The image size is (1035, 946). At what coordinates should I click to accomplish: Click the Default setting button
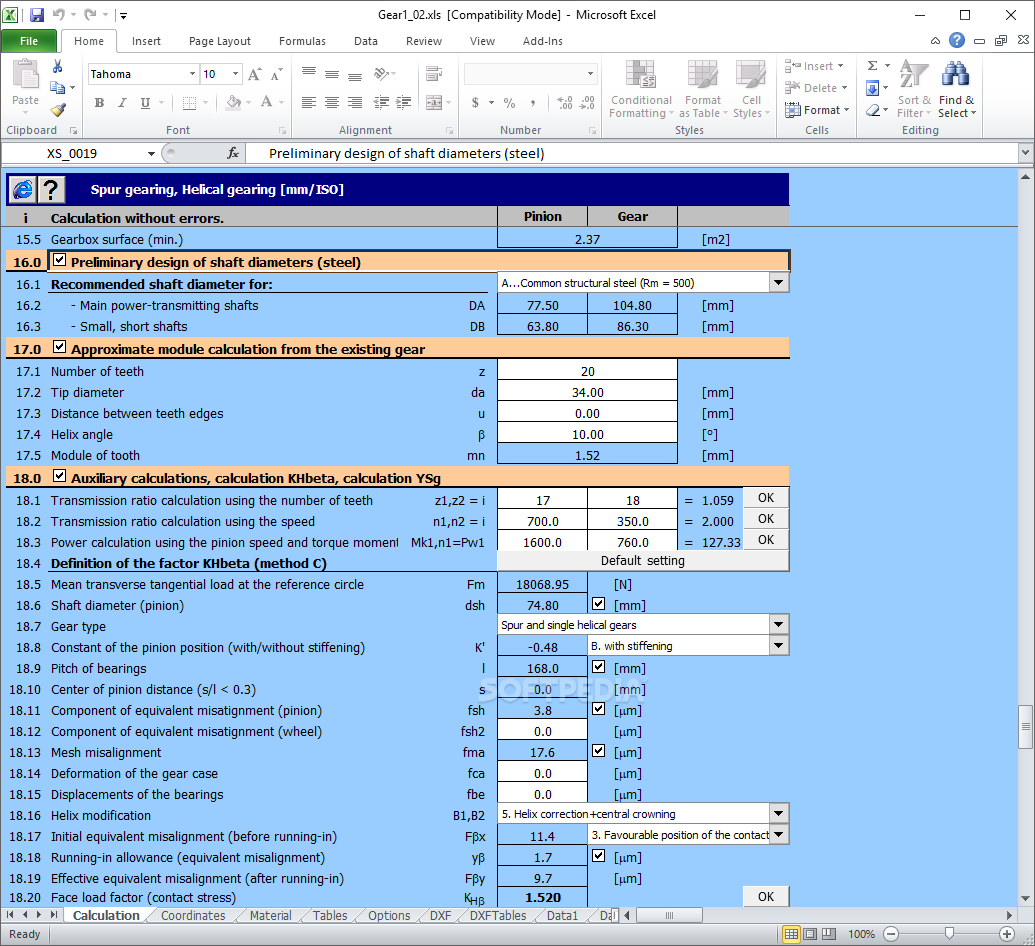642,560
